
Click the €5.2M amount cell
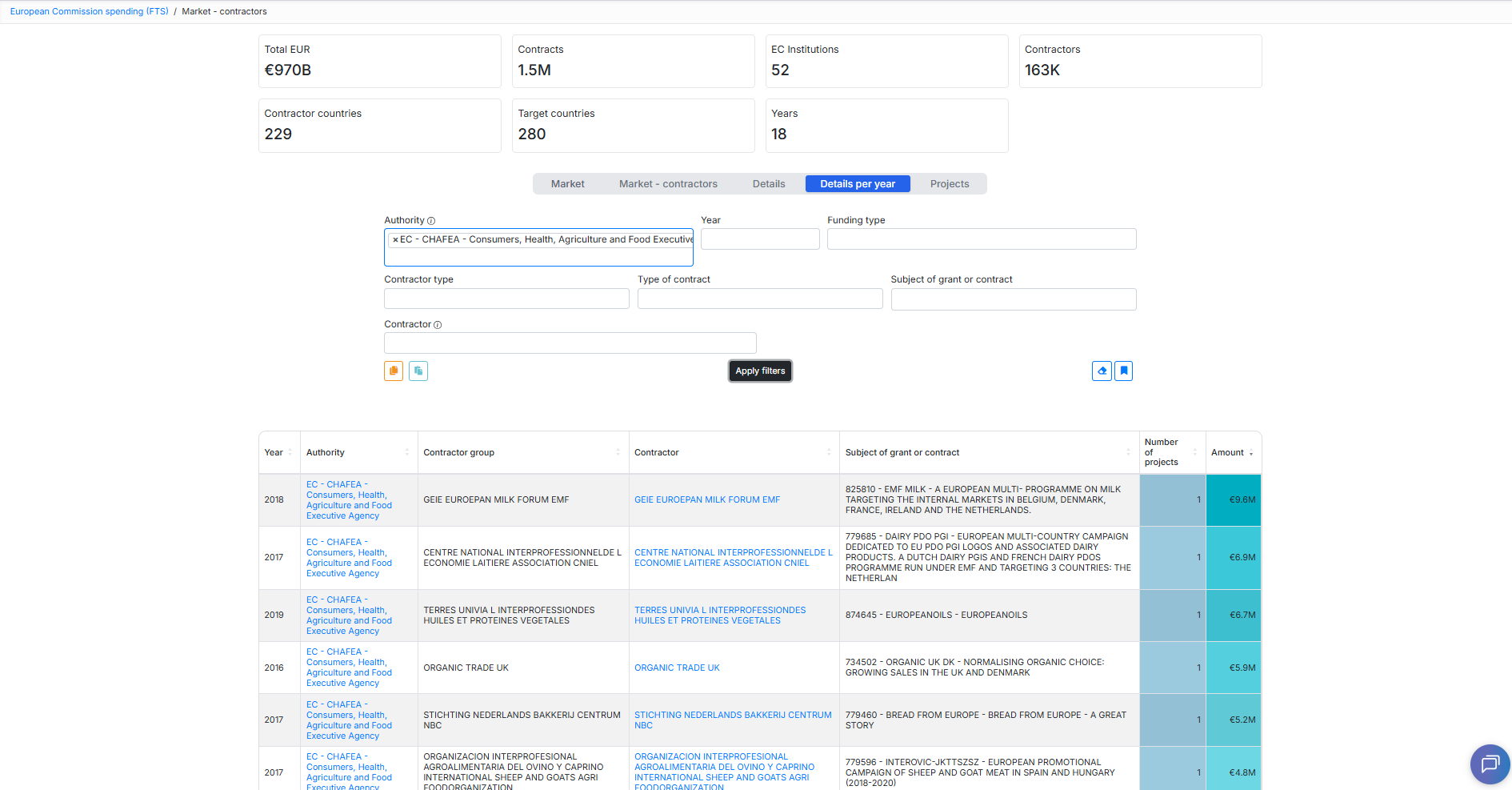click(1234, 720)
